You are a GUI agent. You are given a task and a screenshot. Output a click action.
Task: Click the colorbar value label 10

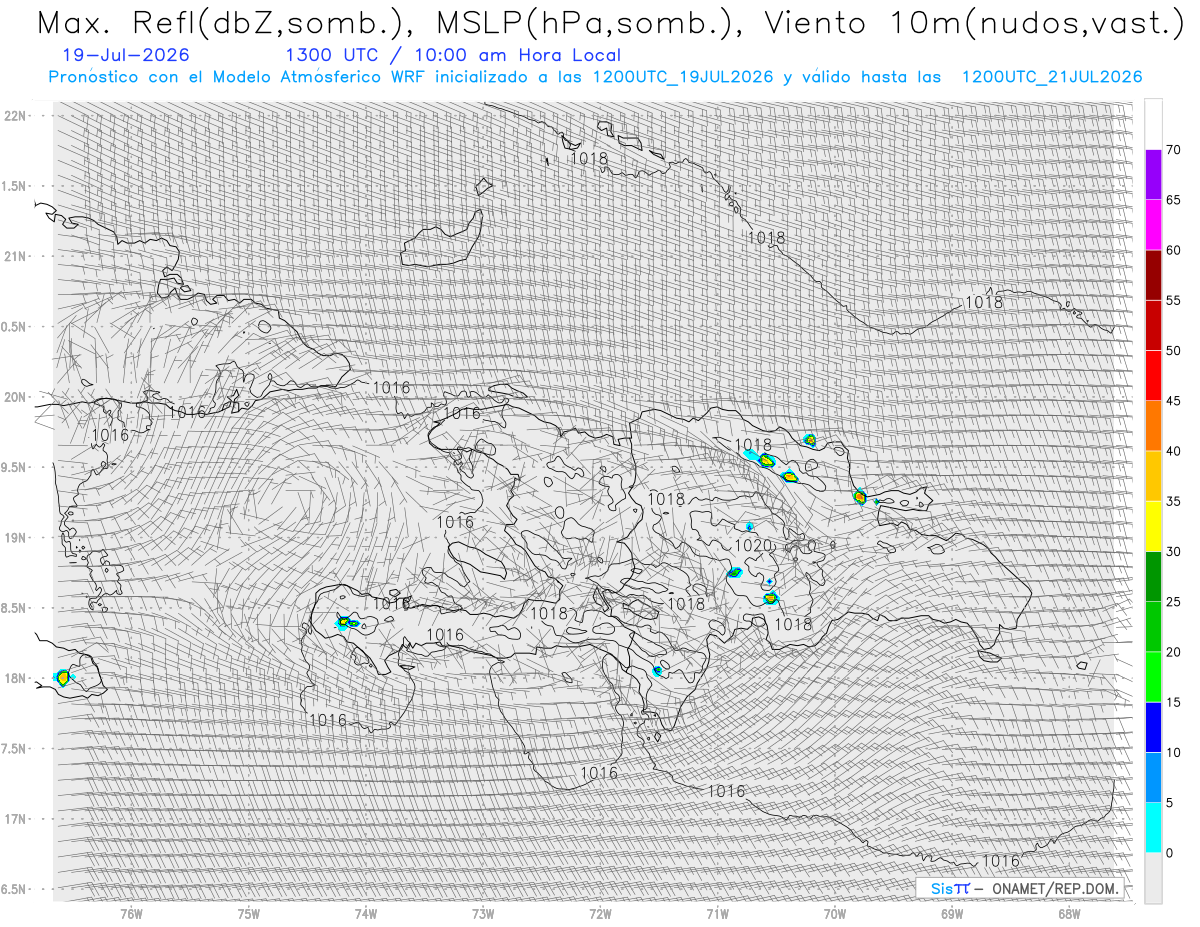(x=1173, y=752)
